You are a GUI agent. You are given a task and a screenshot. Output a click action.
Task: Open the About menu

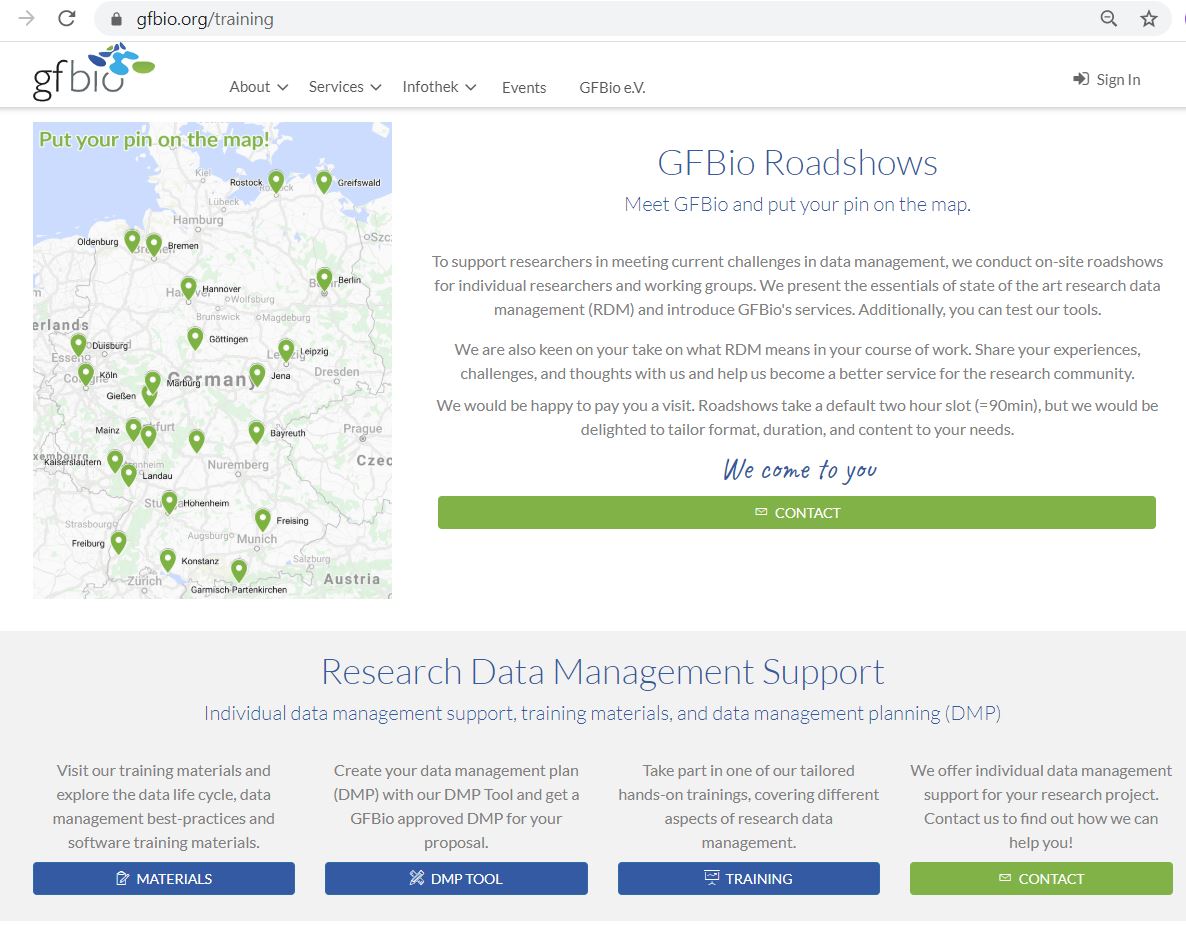pyautogui.click(x=259, y=87)
